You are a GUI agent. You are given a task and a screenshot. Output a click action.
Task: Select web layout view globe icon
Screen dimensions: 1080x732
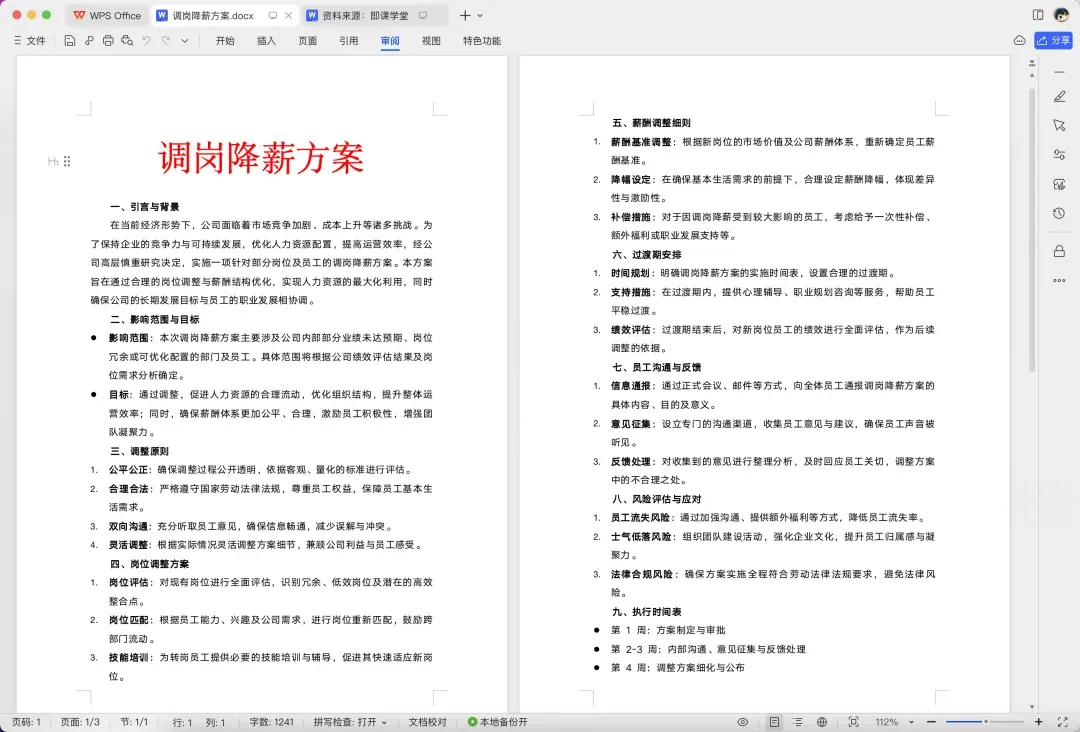coord(822,722)
